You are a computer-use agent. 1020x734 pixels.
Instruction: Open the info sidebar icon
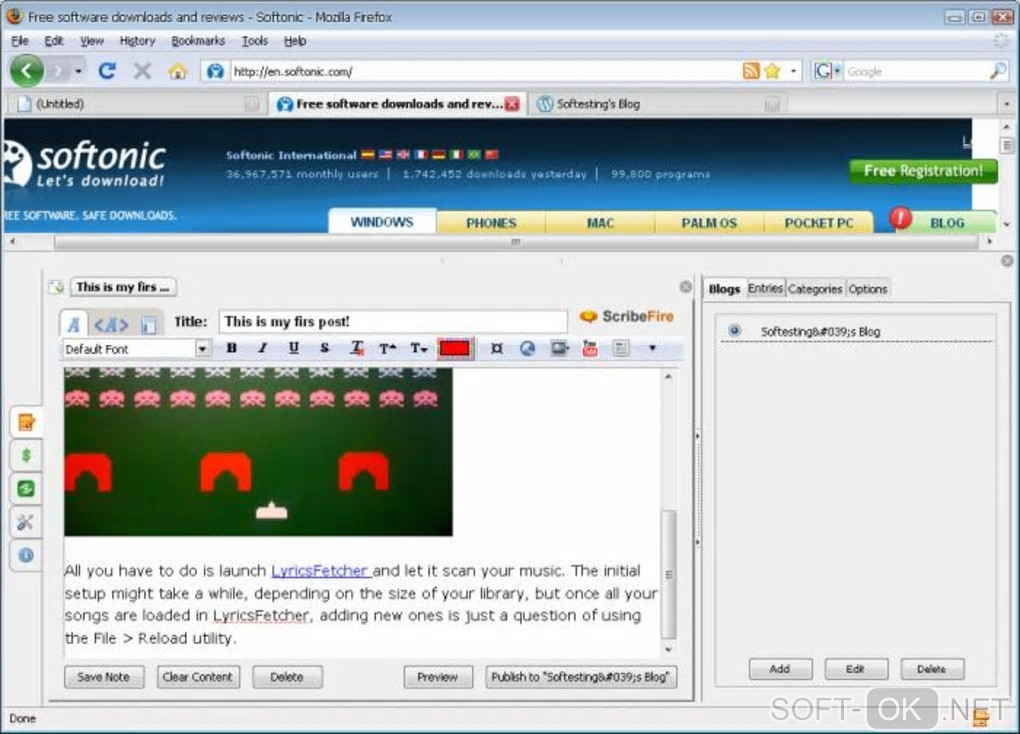(26, 555)
